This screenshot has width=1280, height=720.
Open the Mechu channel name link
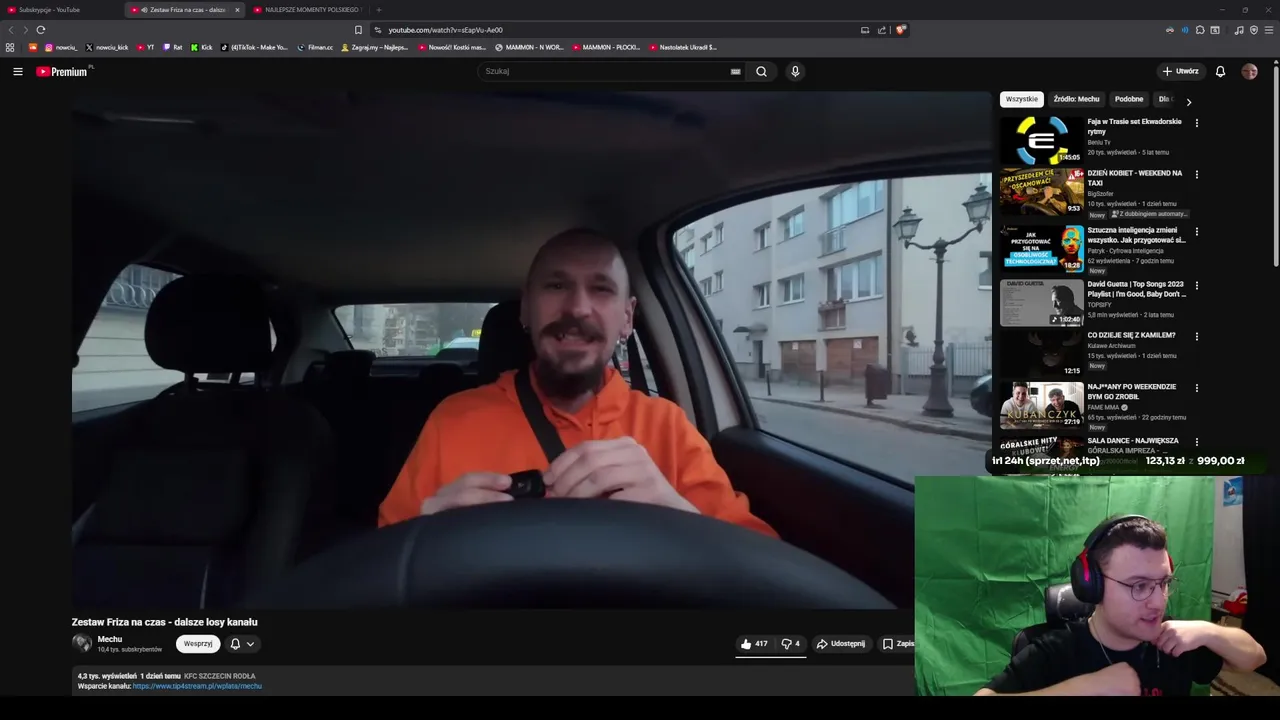tap(110, 639)
